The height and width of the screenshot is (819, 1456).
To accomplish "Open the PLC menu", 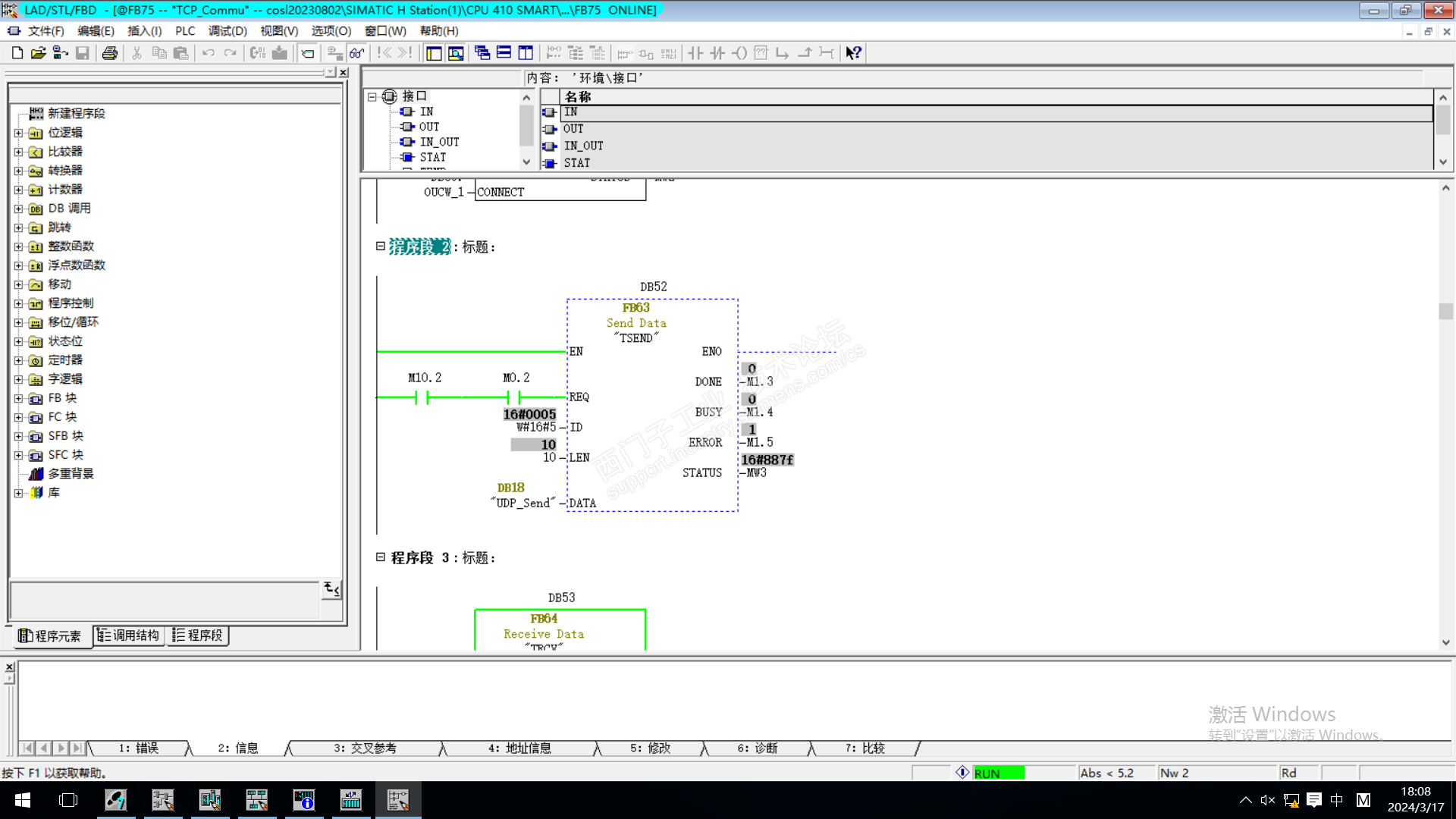I will 184,31.
